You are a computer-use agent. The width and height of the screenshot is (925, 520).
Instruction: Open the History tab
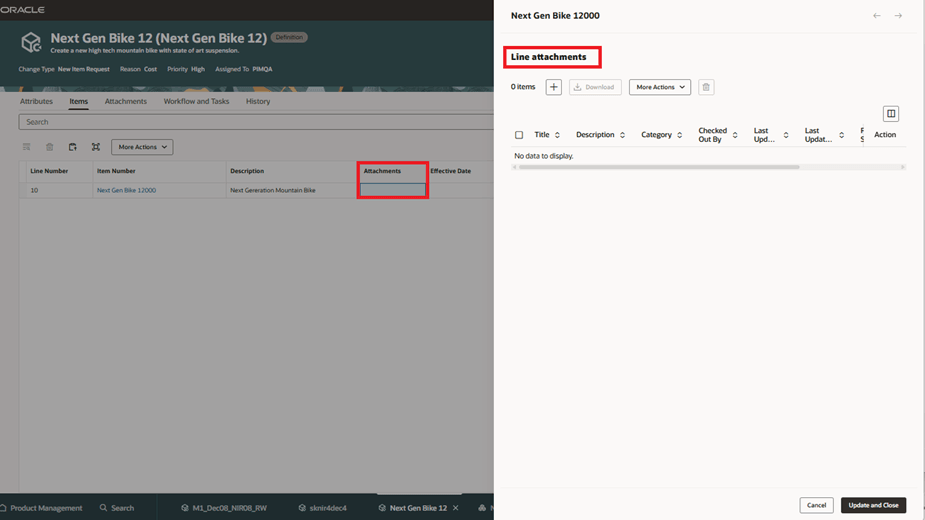(258, 102)
